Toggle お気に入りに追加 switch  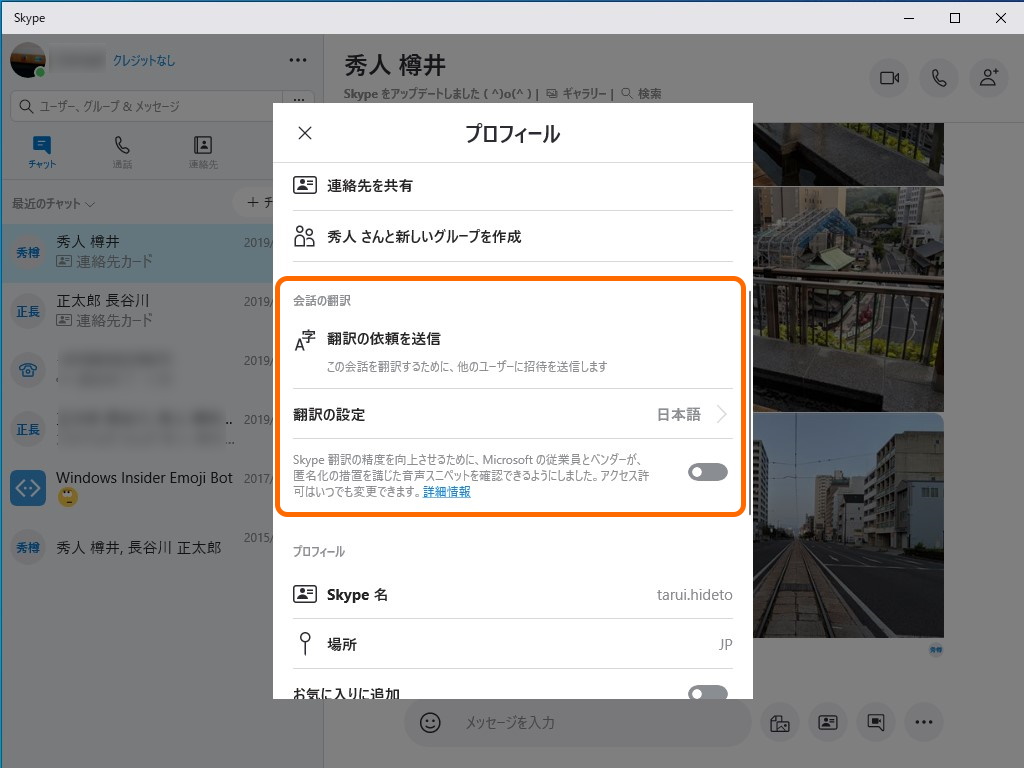[707, 691]
